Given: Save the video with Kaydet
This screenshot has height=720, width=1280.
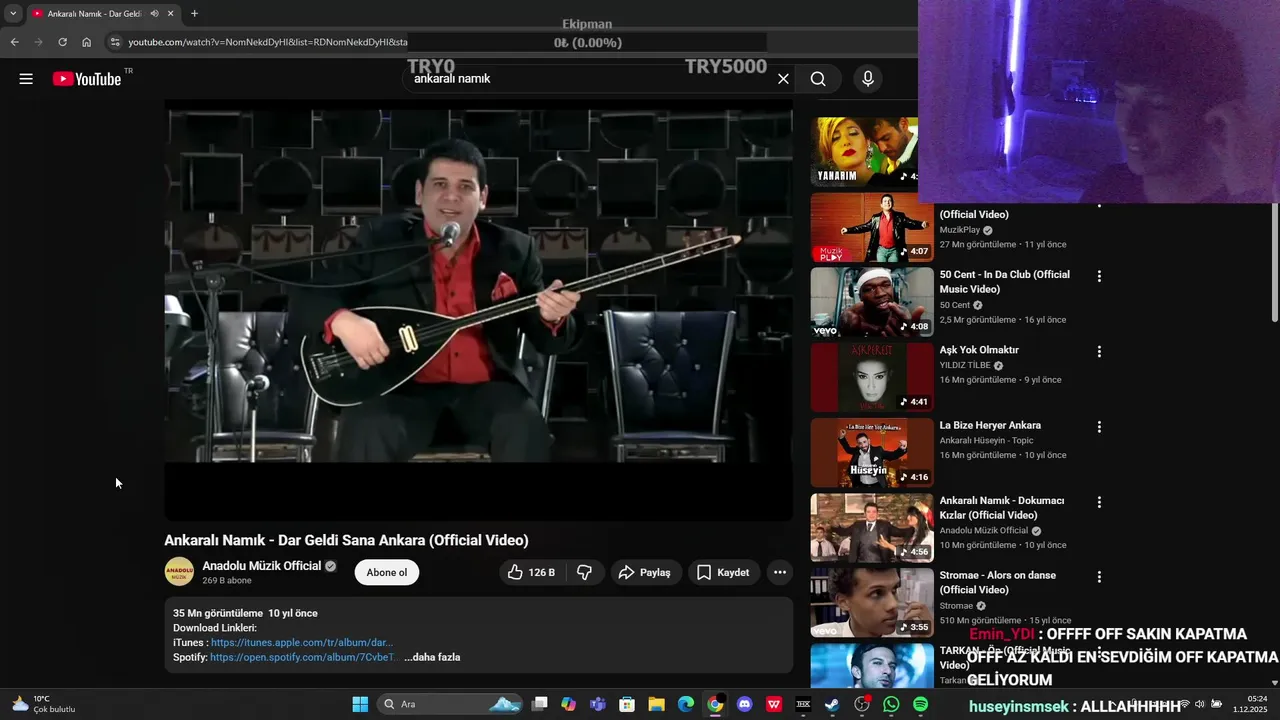Looking at the screenshot, I should pyautogui.click(x=723, y=573).
